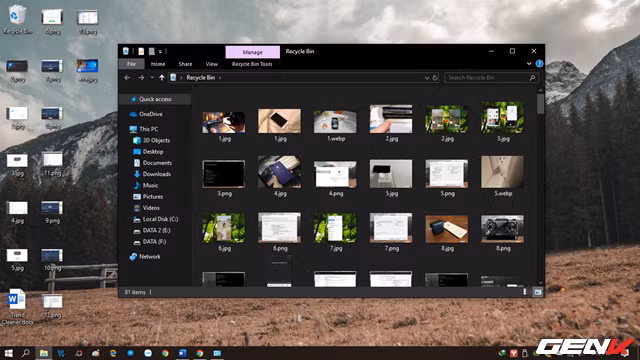Click the Manage contextual tab
This screenshot has width=640, height=360.
click(x=253, y=52)
